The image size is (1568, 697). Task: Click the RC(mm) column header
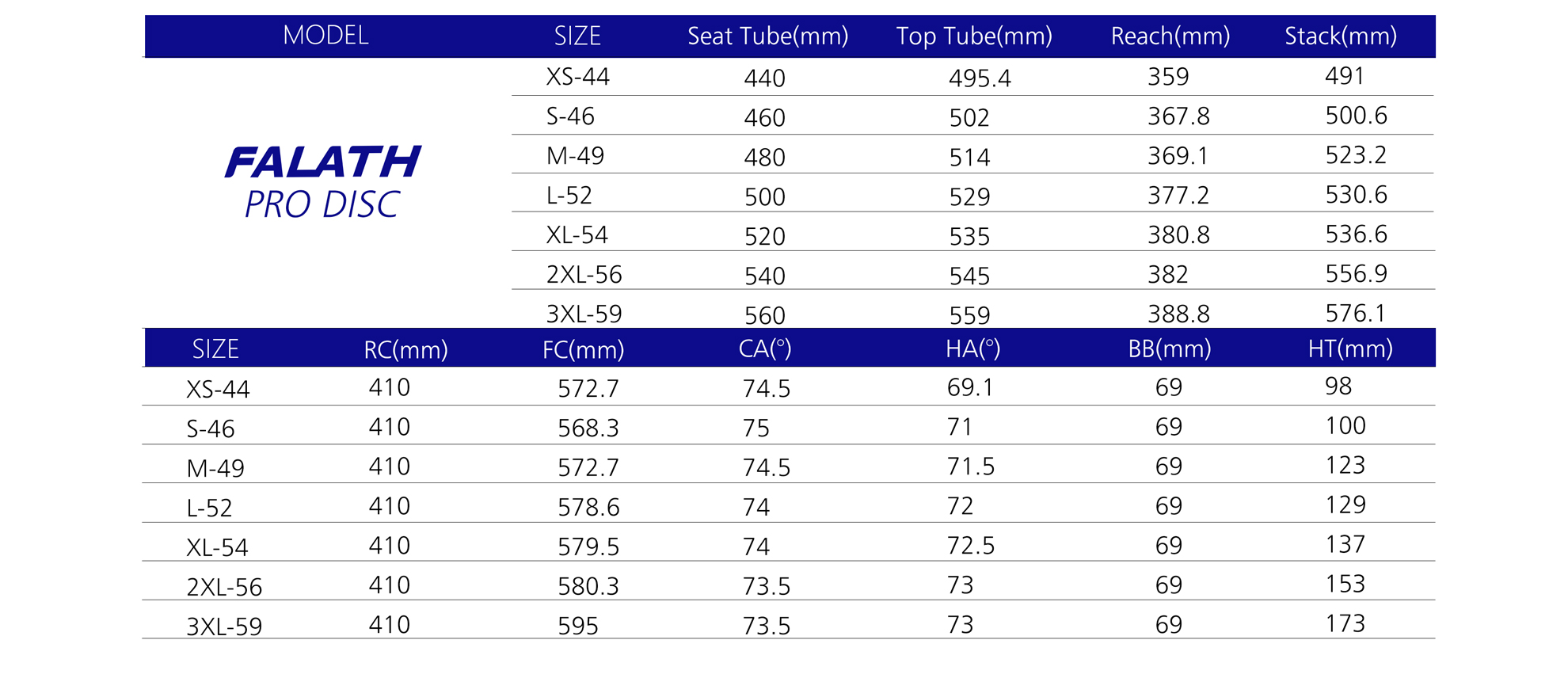405,349
